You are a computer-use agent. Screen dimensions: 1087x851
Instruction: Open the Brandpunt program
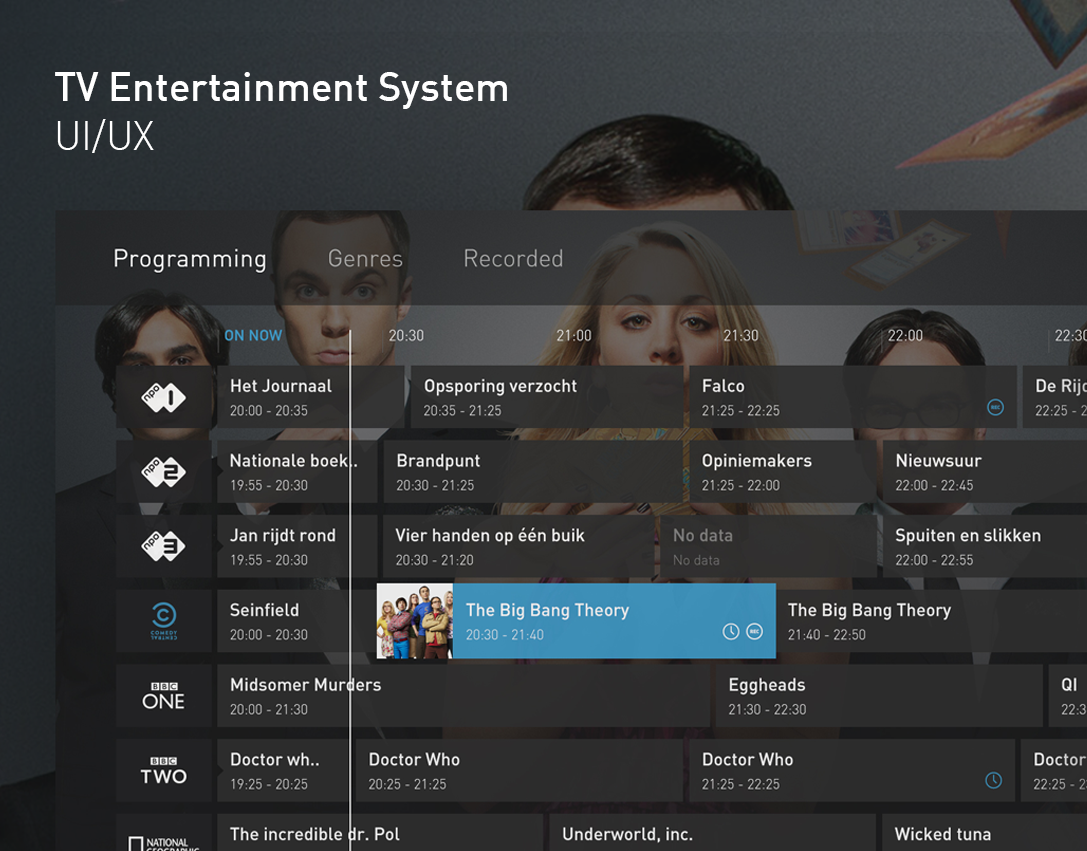tap(533, 472)
